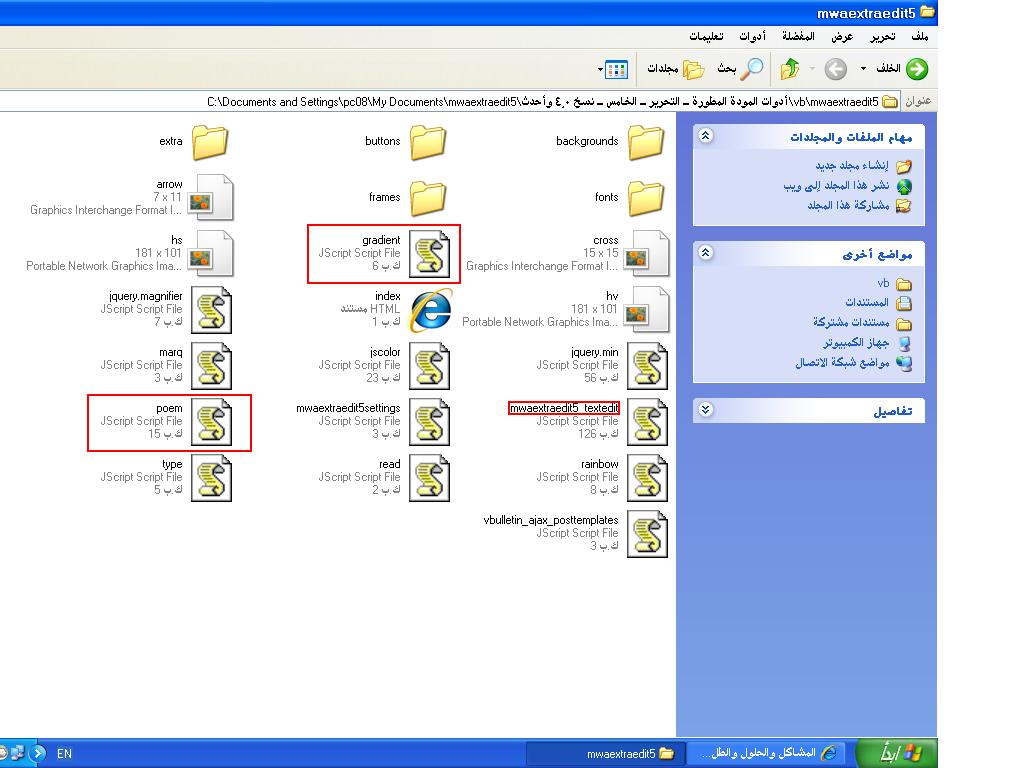The height and width of the screenshot is (768, 1024).
Task: Select the arrow GIF image file
Action: coord(211,198)
